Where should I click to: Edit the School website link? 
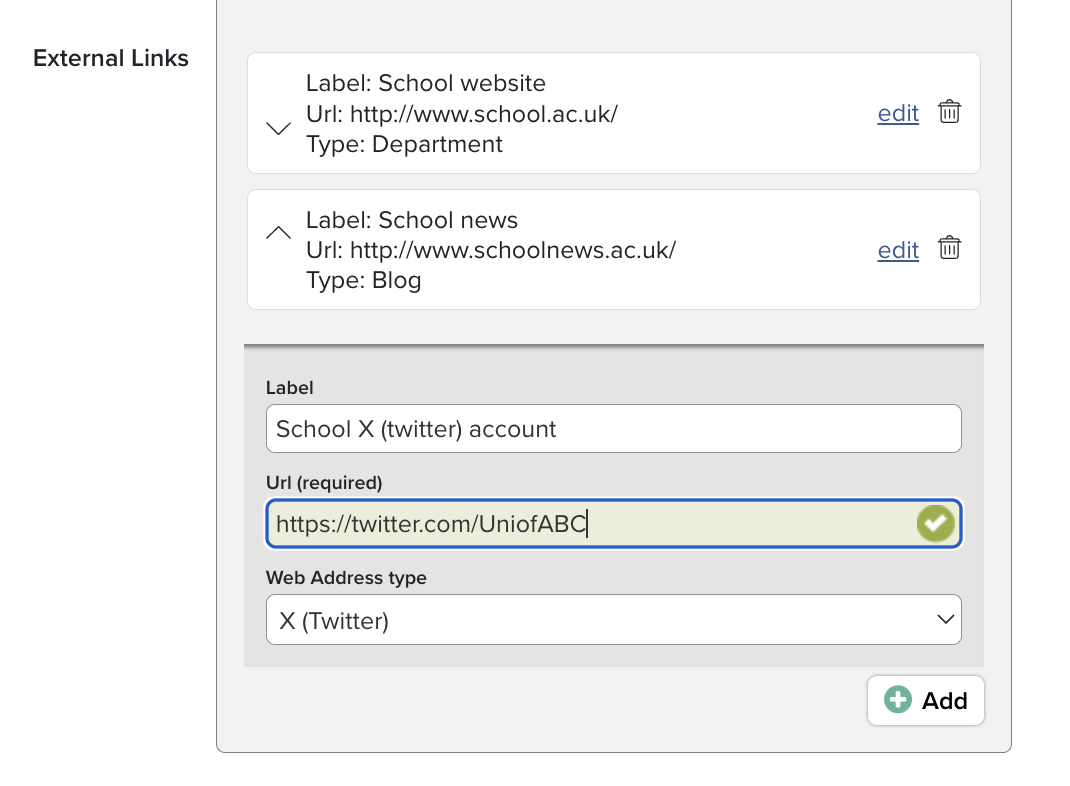pyautogui.click(x=897, y=113)
